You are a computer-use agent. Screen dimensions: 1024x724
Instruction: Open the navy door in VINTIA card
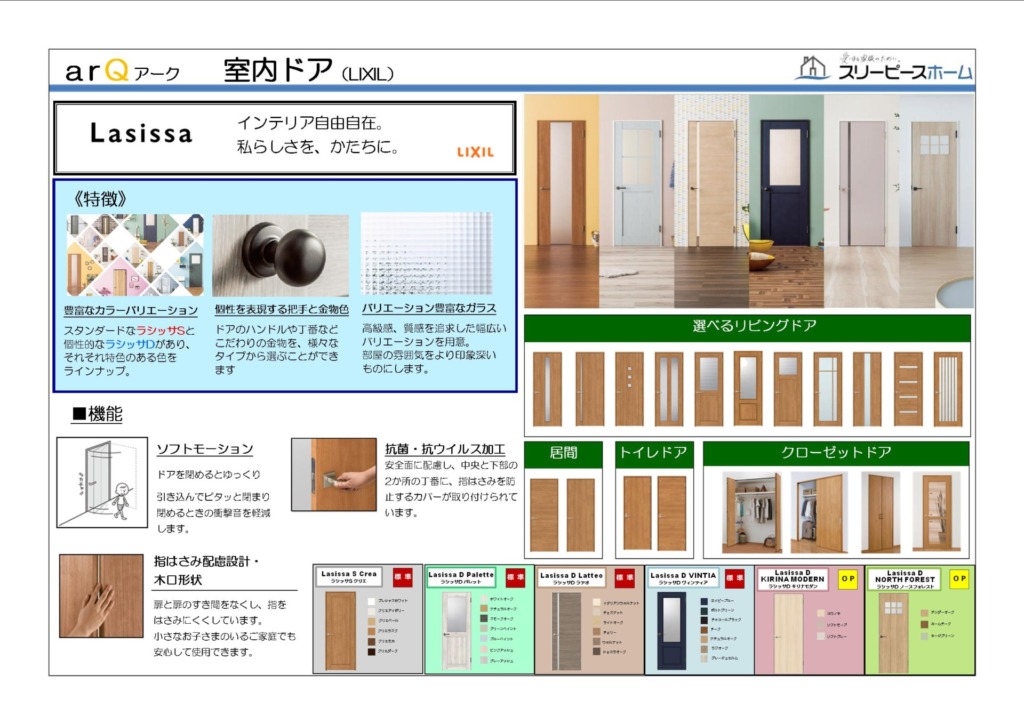tap(671, 631)
